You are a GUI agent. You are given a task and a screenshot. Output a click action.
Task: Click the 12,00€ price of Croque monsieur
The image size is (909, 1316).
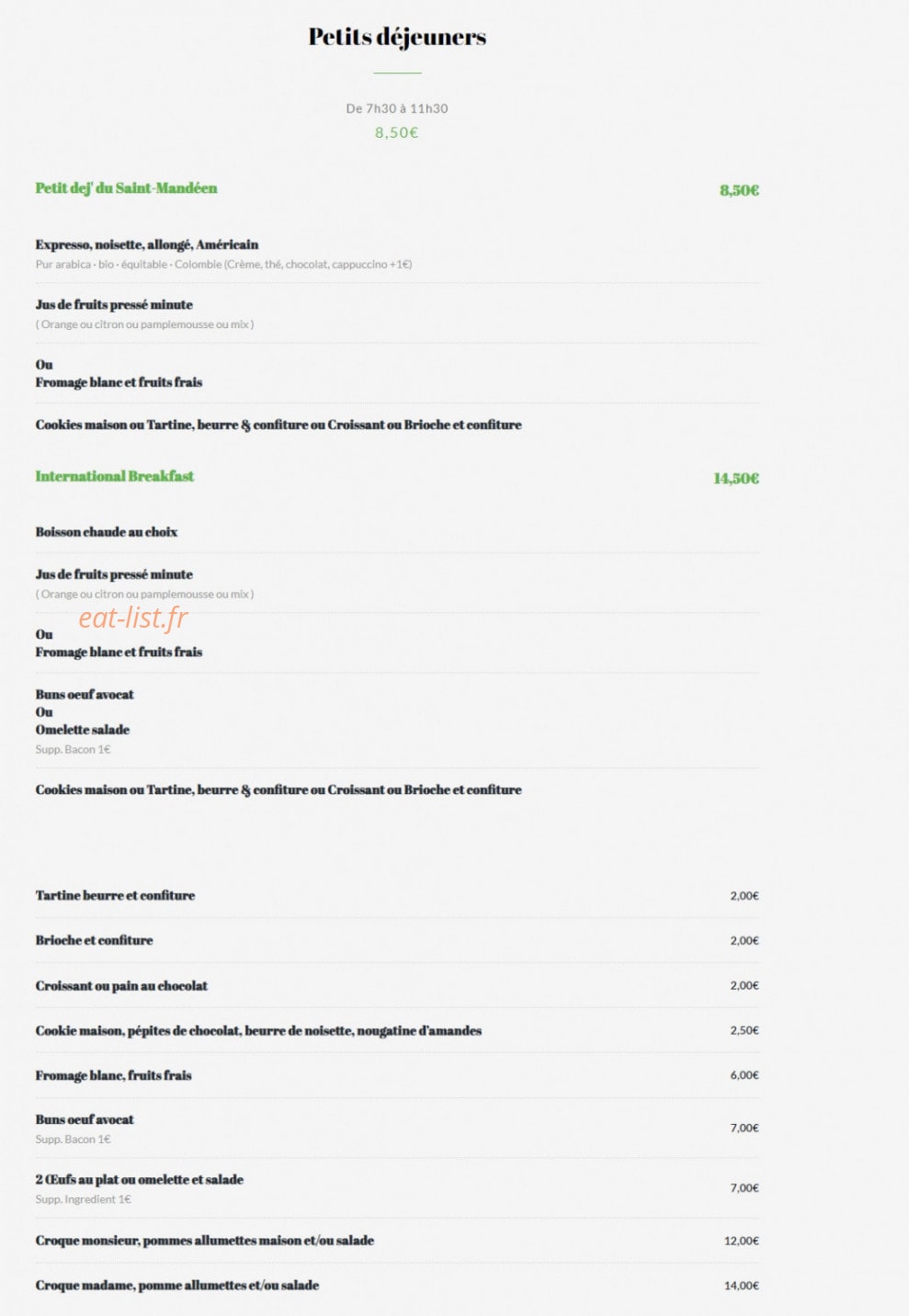click(742, 1241)
